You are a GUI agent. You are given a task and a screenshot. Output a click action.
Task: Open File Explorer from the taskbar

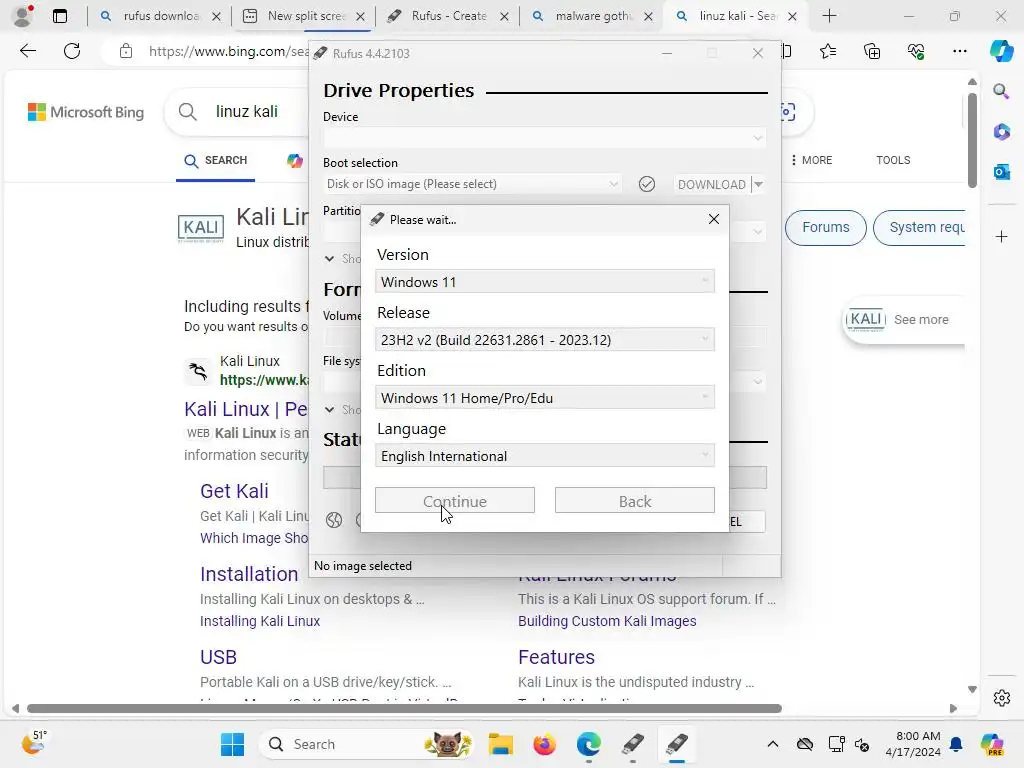click(500, 744)
